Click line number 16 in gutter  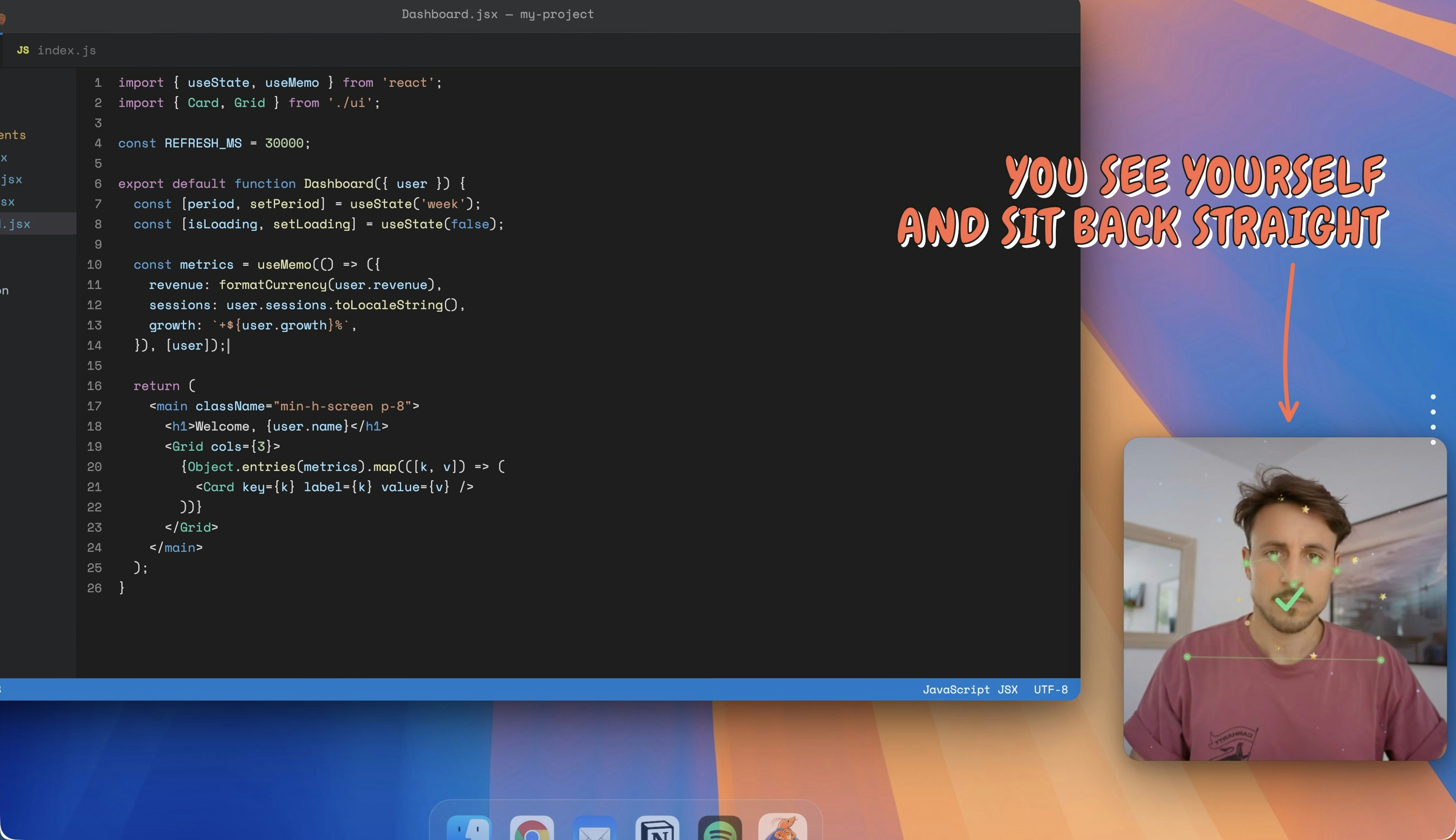point(94,386)
